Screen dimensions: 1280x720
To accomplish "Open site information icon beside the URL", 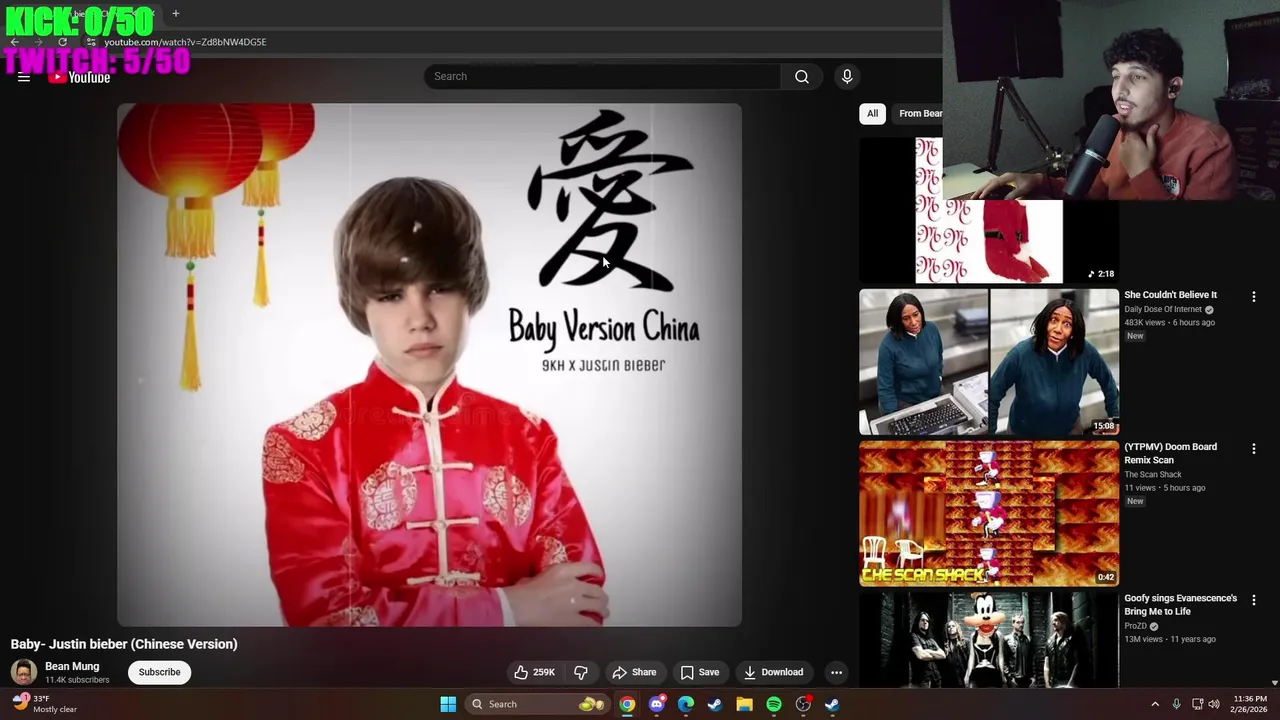I will click(x=91, y=42).
